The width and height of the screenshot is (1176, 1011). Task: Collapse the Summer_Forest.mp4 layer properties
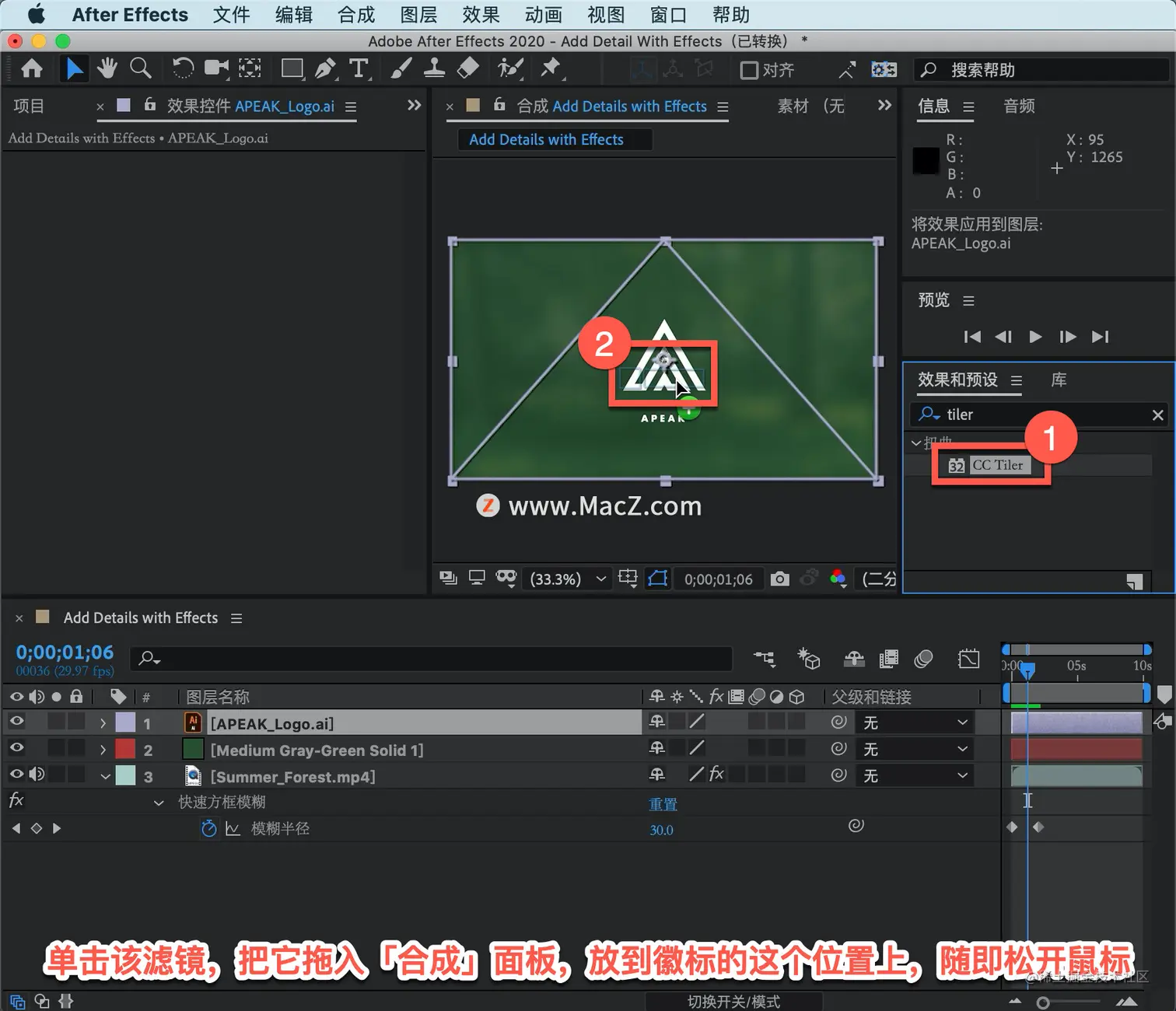coord(104,776)
